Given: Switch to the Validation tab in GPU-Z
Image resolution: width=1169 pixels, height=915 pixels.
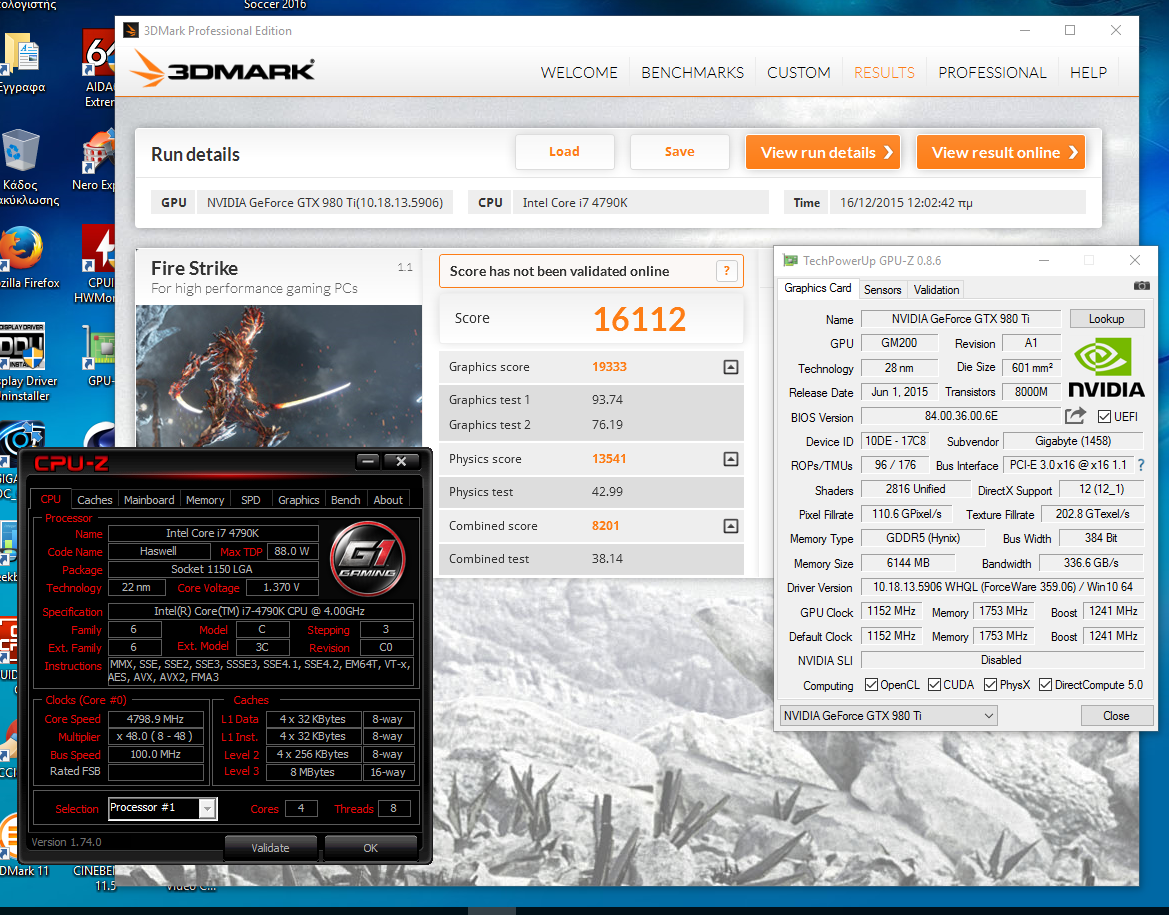Looking at the screenshot, I should [936, 289].
